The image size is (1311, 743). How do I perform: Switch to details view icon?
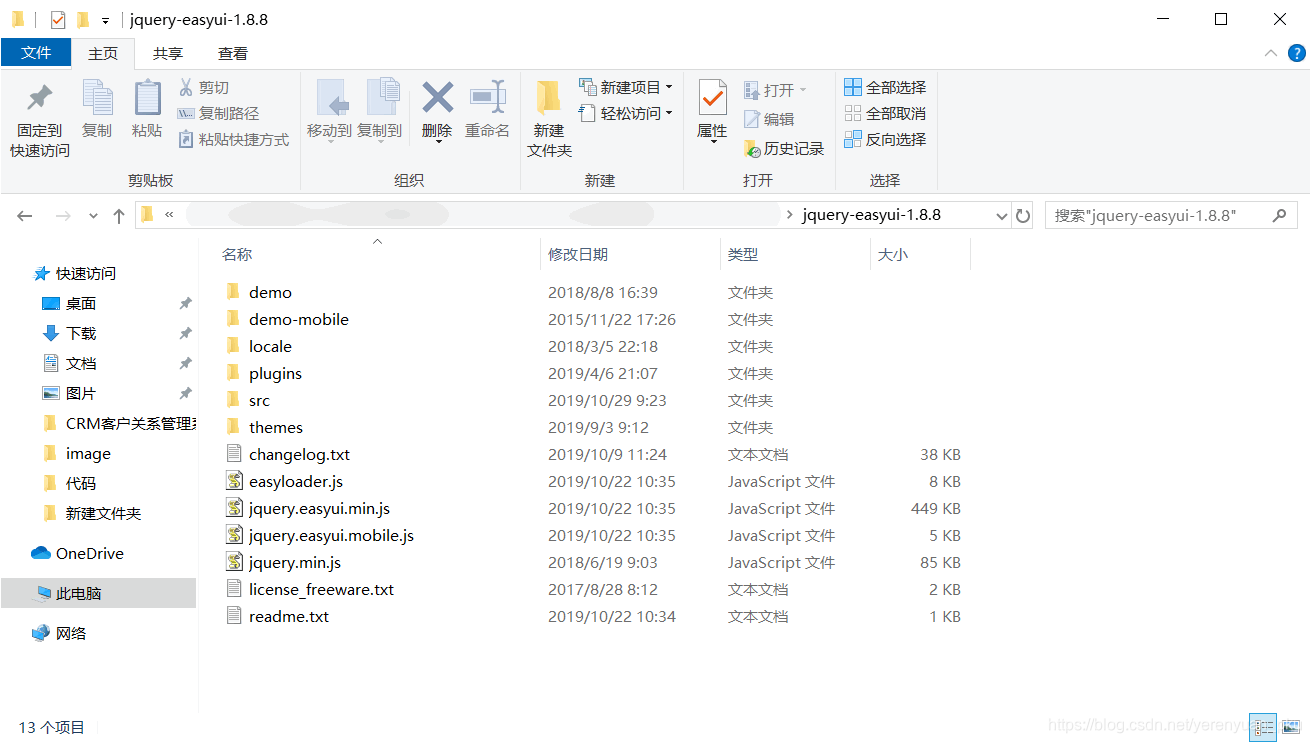click(x=1264, y=728)
